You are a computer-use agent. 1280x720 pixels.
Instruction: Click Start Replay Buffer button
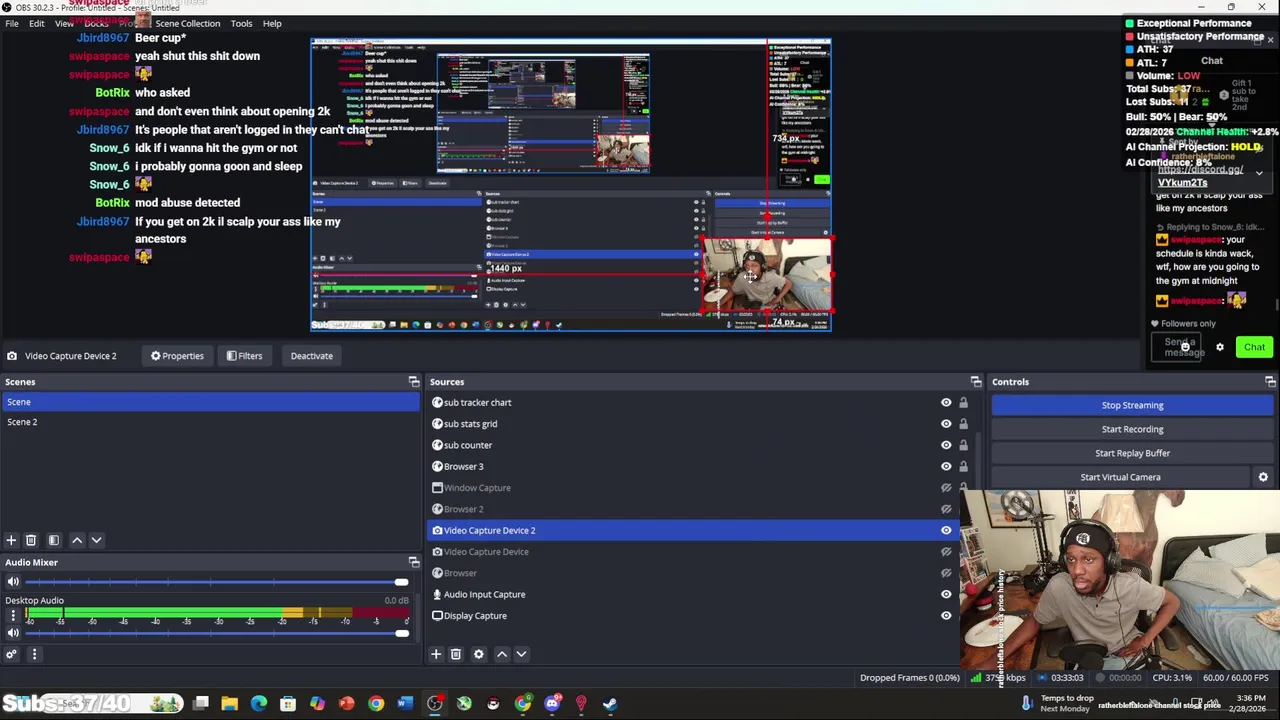click(1133, 453)
